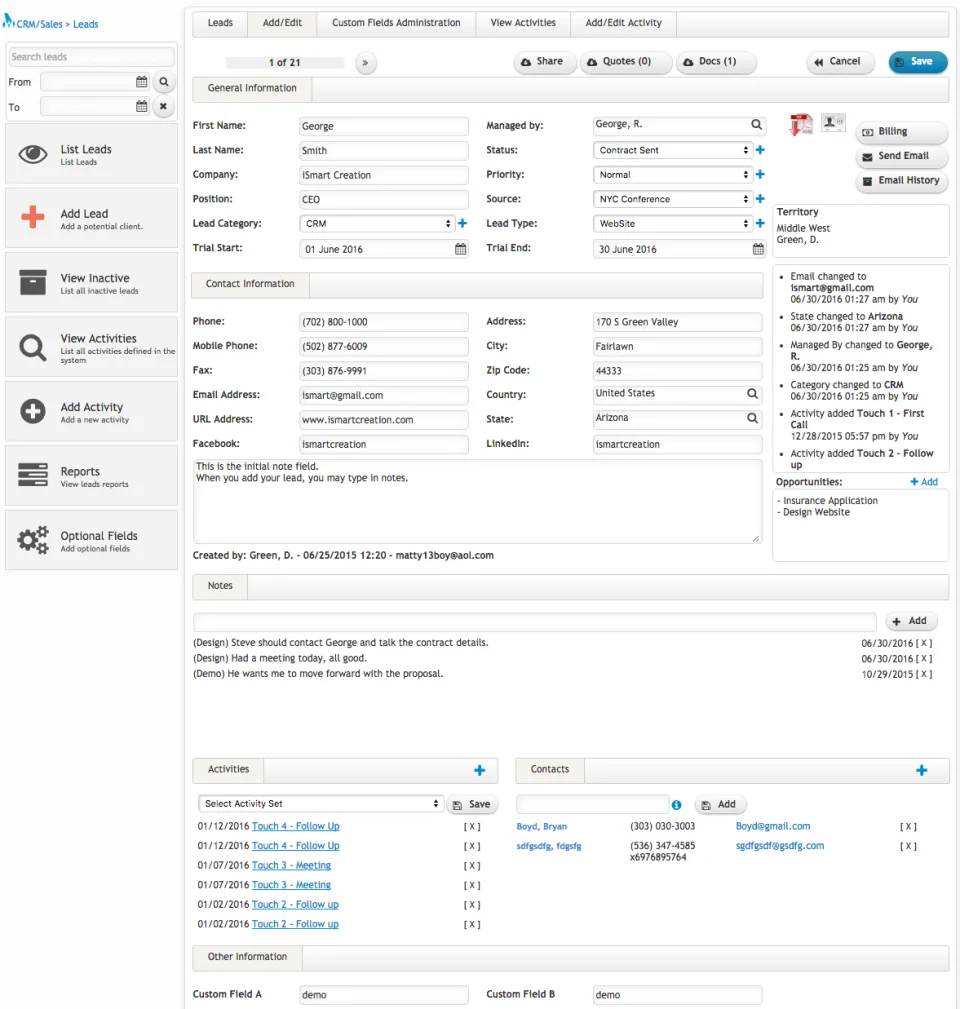Add new Lead Category with the plus icon
The width and height of the screenshot is (960, 1009).
tap(463, 223)
